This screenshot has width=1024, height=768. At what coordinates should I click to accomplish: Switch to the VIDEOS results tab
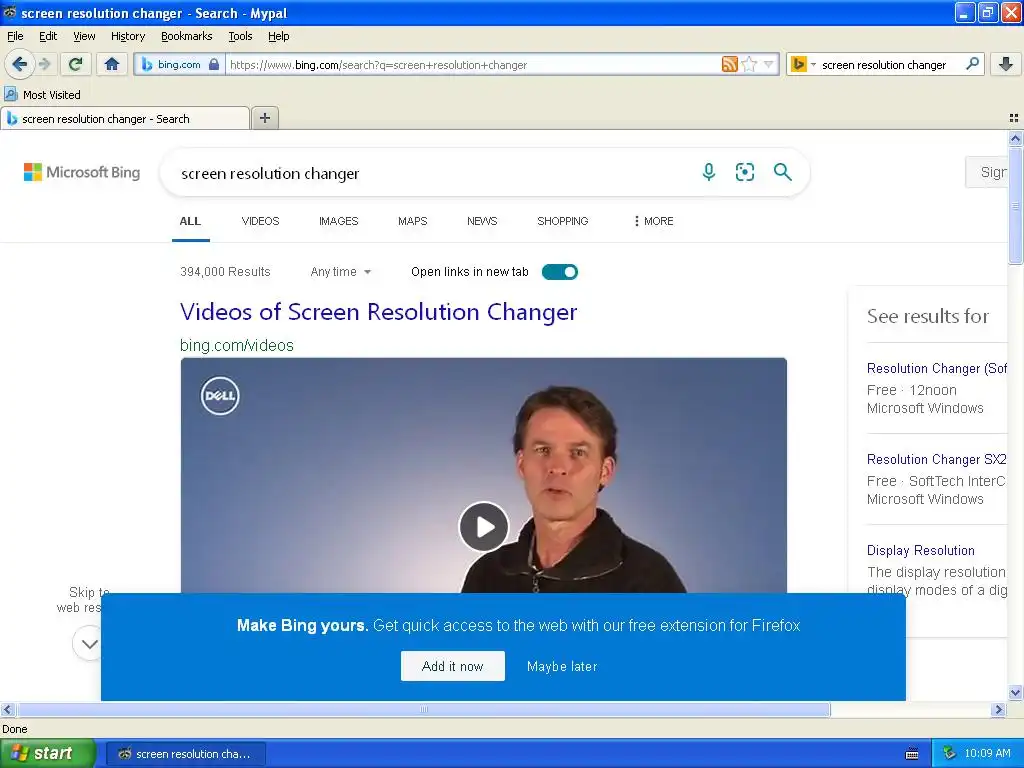[261, 221]
